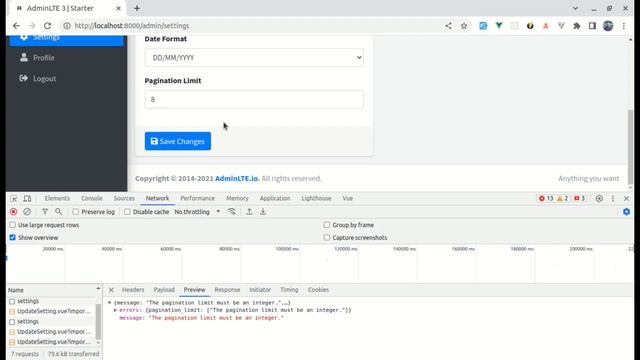The width and height of the screenshot is (640, 360).
Task: Toggle the network filter funnel icon
Action: [45, 212]
